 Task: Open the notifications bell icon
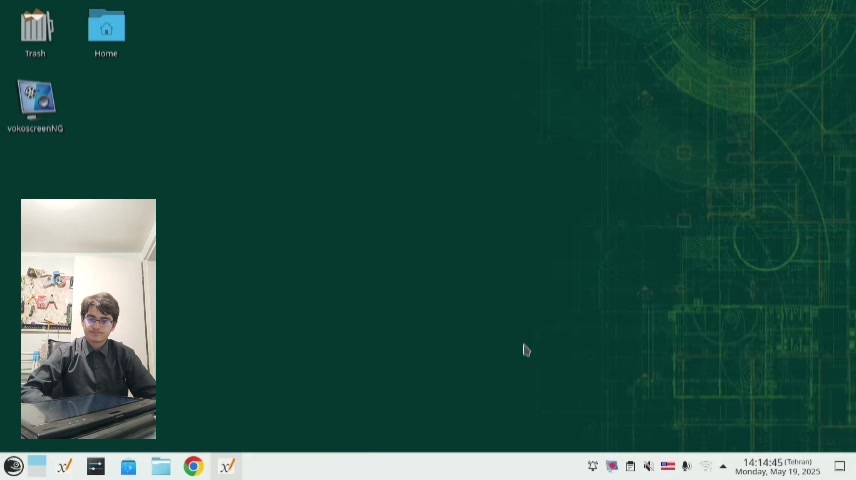coord(593,466)
